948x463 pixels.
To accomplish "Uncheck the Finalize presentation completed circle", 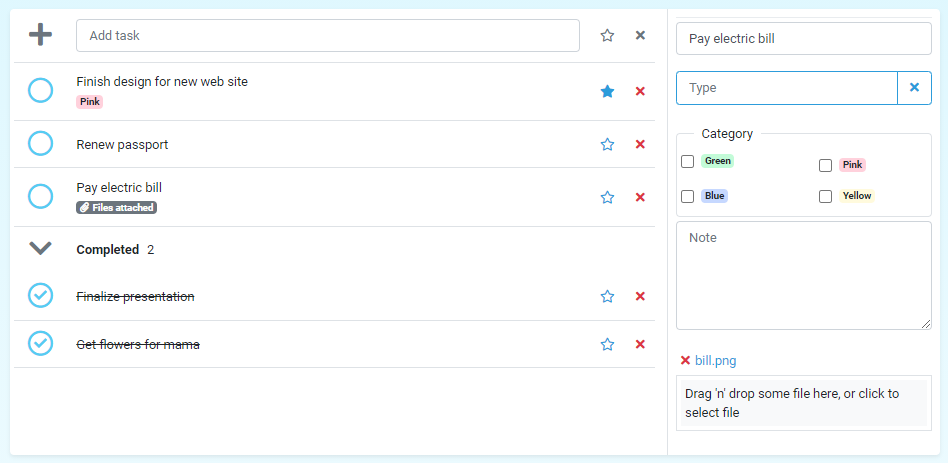I will 41,296.
